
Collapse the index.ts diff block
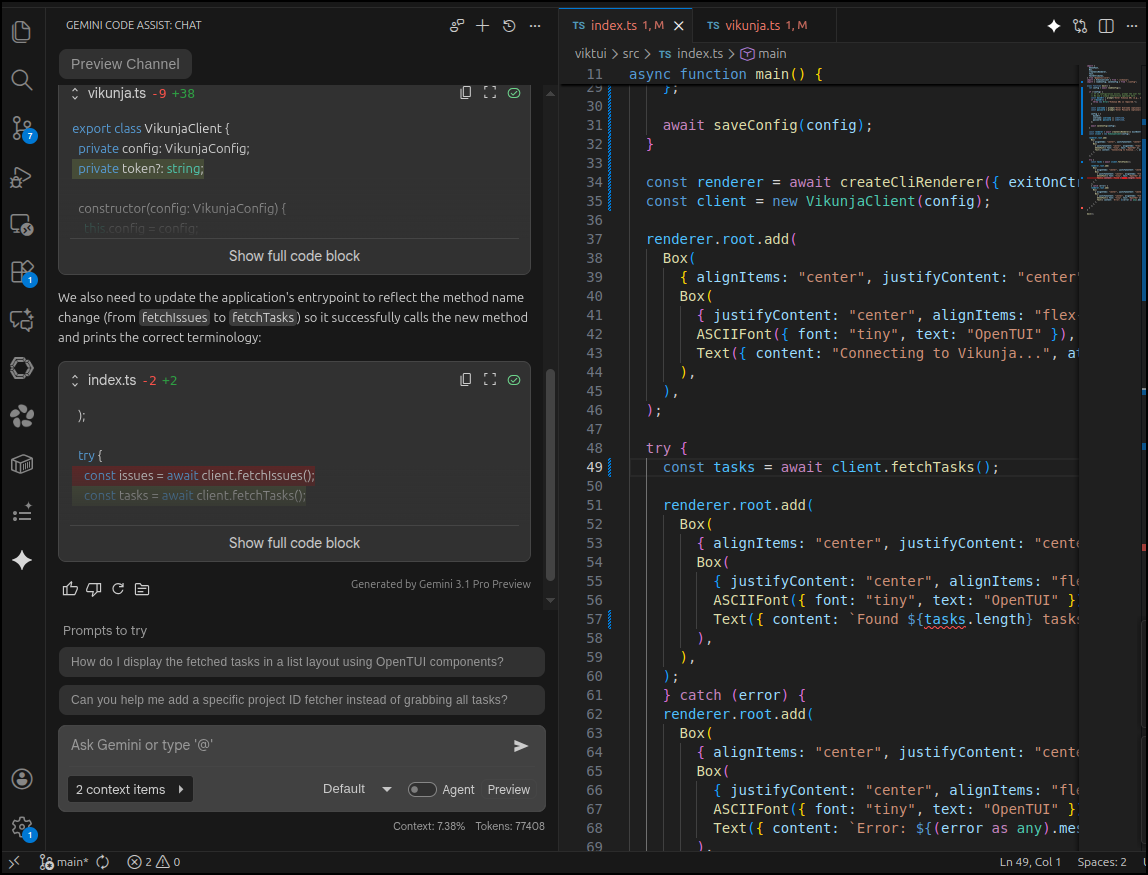click(75, 380)
